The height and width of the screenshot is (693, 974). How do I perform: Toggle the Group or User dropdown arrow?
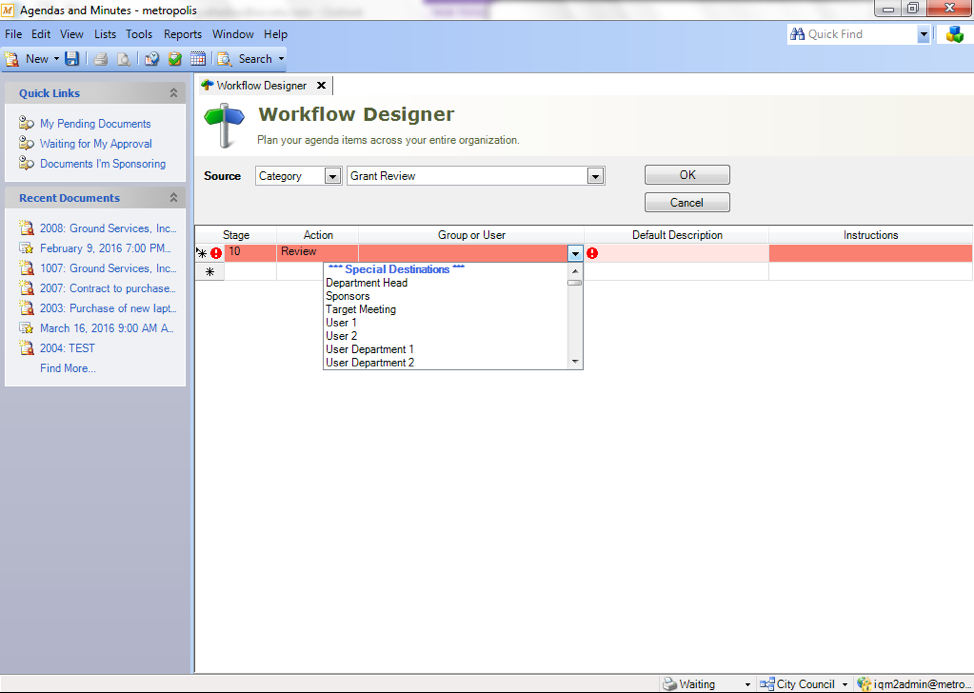coord(575,253)
